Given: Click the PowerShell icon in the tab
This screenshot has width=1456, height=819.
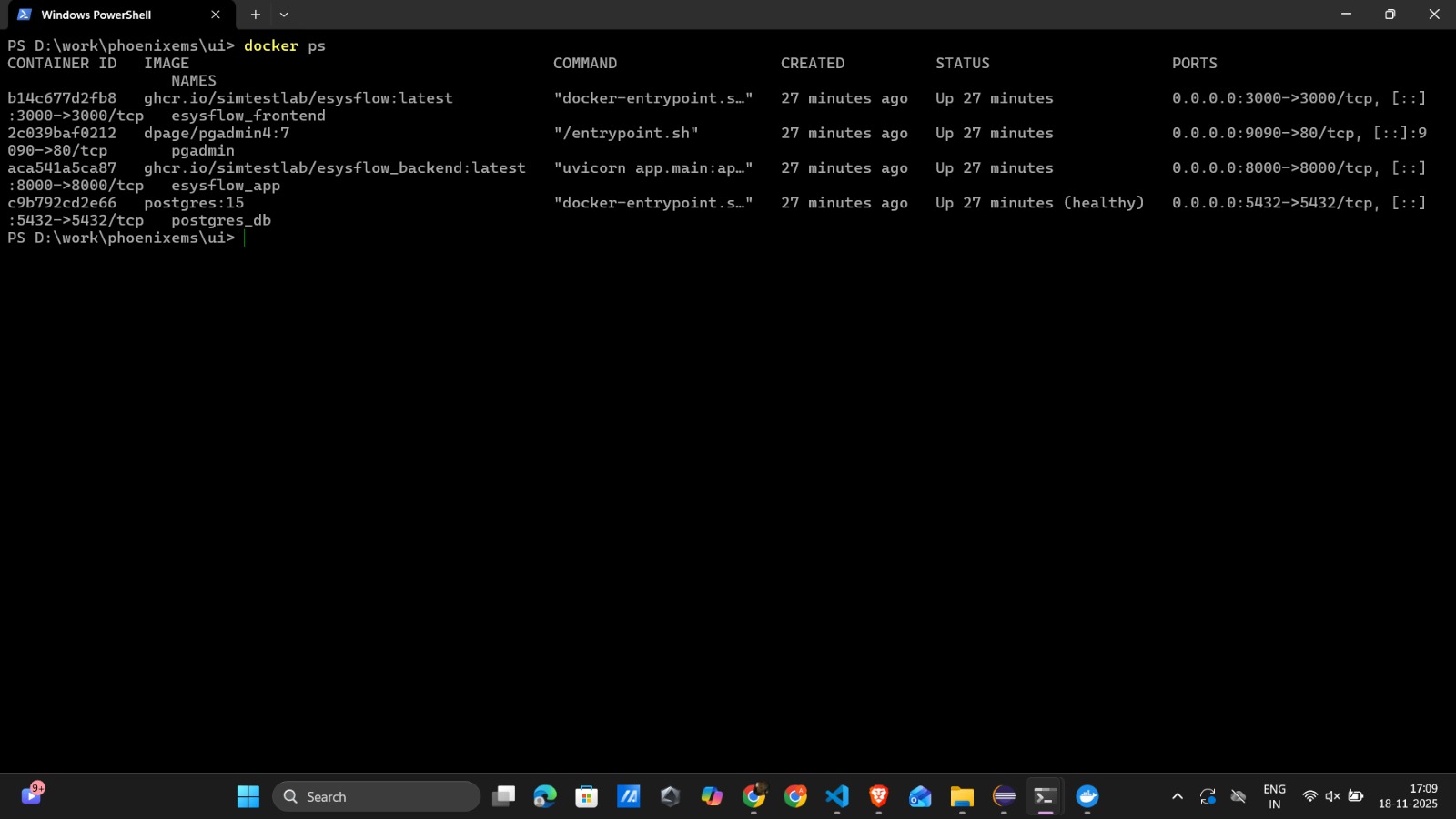Looking at the screenshot, I should click(25, 15).
